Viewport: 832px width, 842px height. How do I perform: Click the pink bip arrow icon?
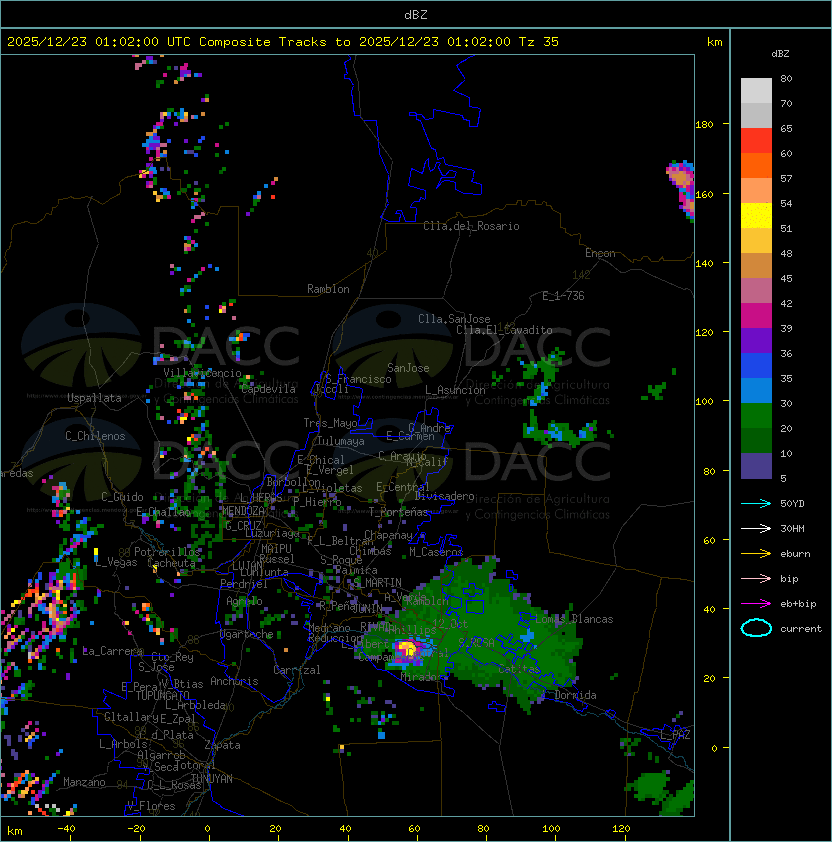coord(756,578)
